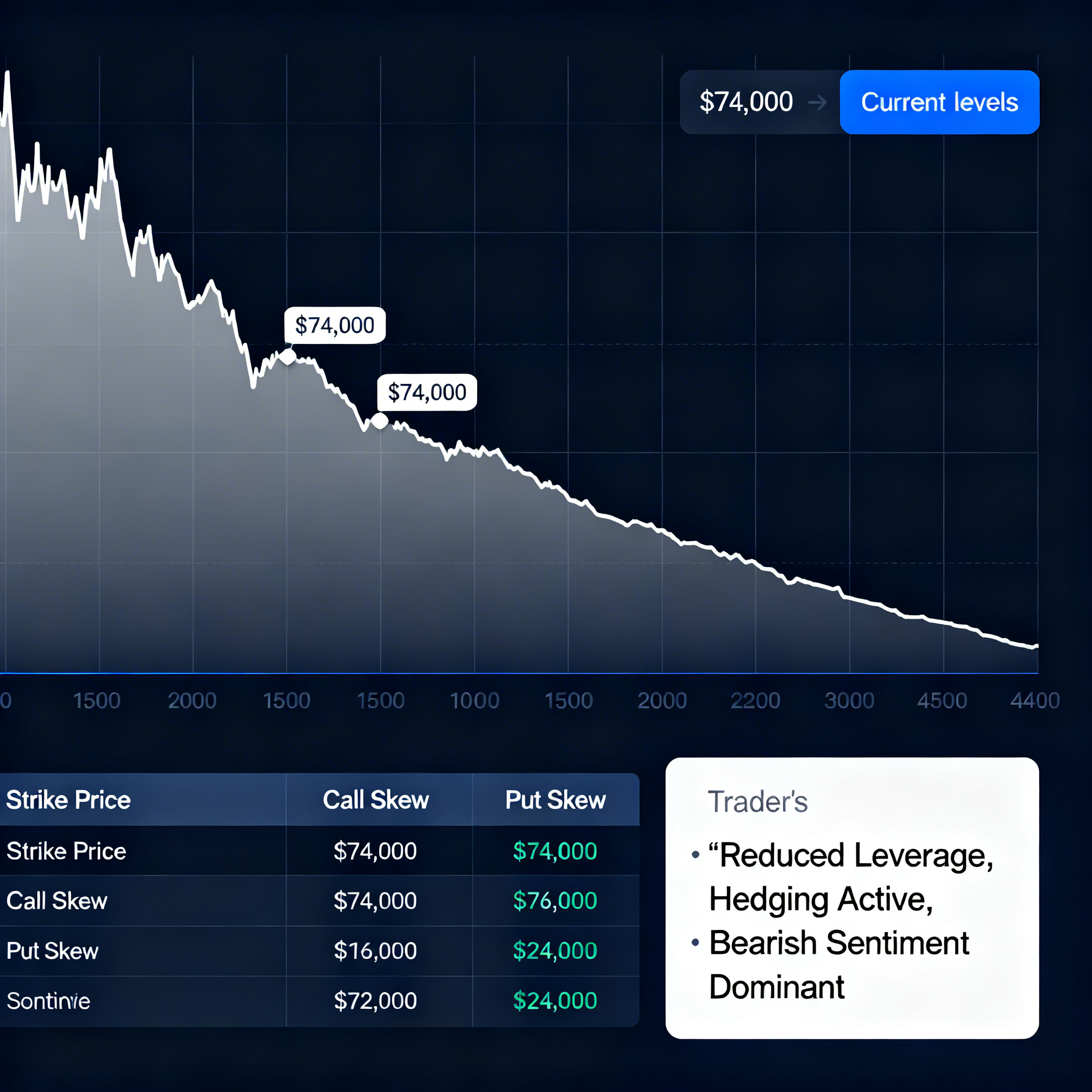Toggle the green $76,000 Put Skew value

pyautogui.click(x=555, y=901)
